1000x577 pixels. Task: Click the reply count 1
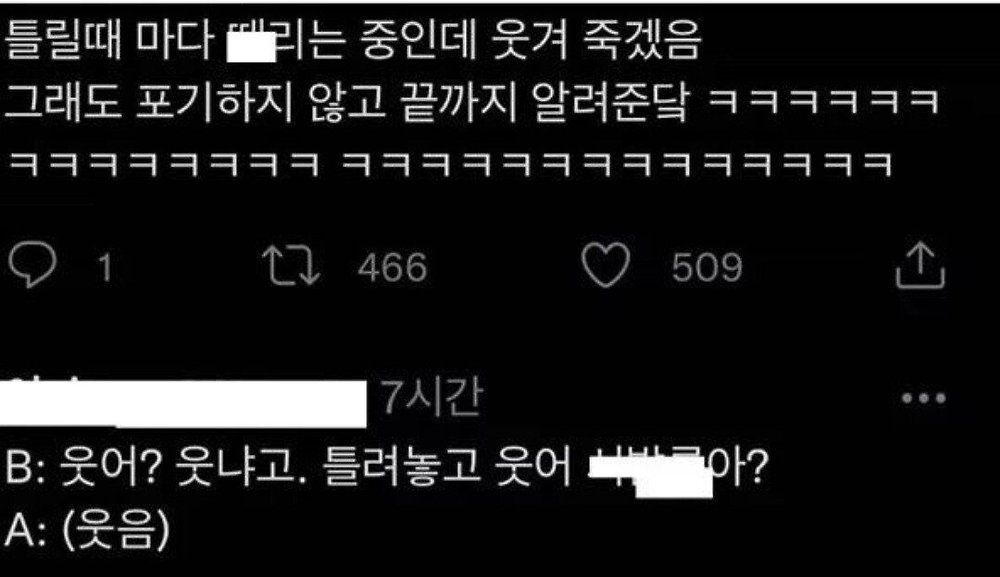click(106, 267)
